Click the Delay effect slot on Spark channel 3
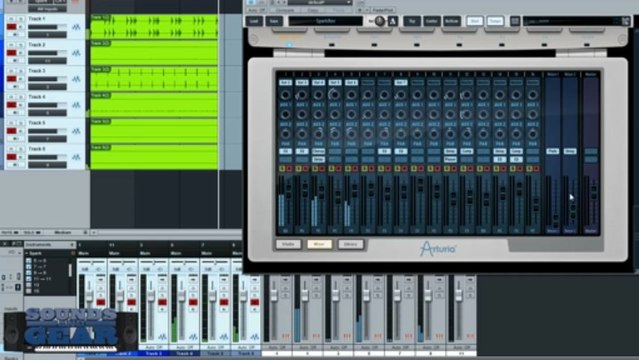639x360 pixels. pyautogui.click(x=318, y=159)
